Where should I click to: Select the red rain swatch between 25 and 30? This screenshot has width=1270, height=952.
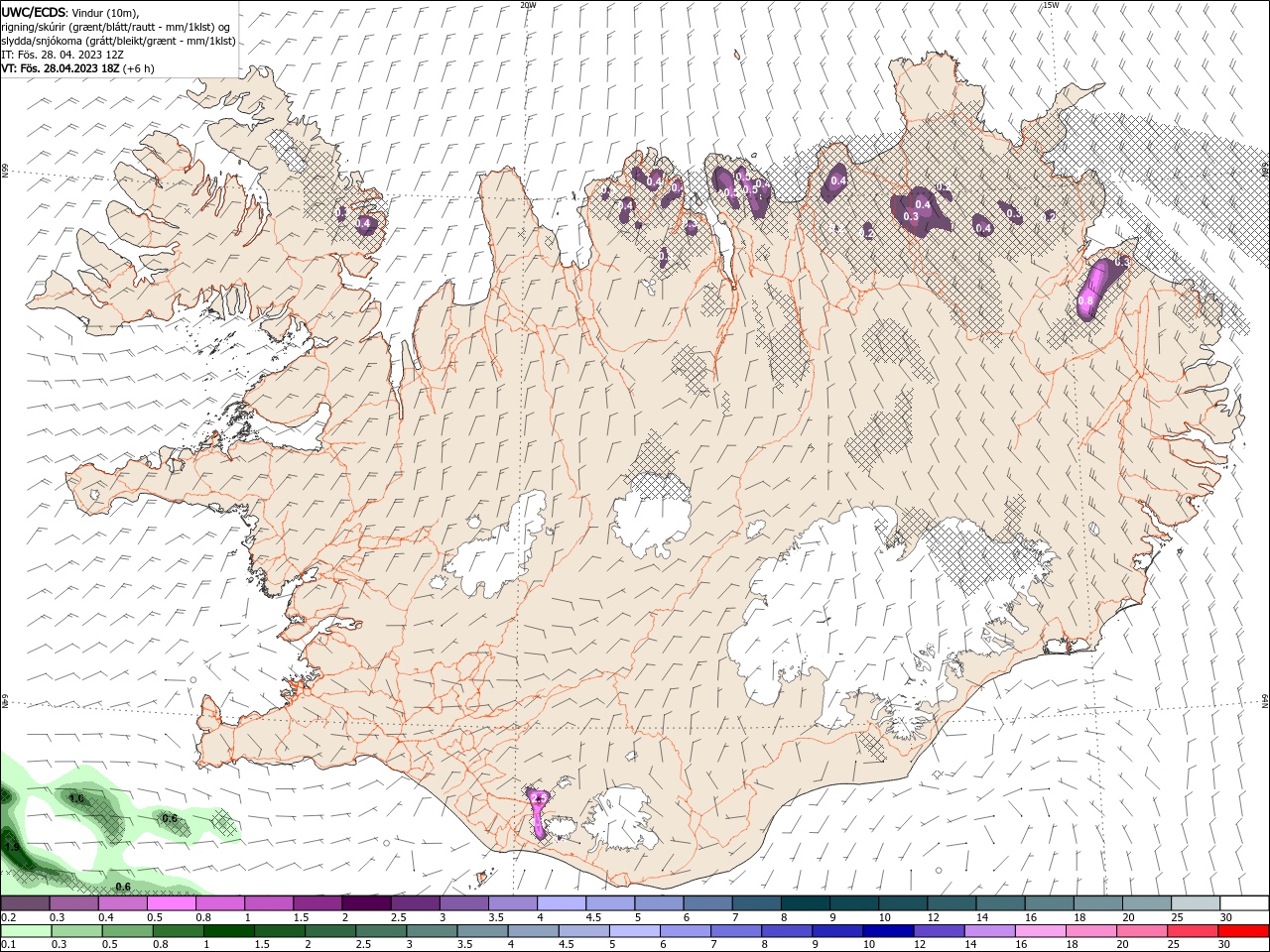[1192, 931]
